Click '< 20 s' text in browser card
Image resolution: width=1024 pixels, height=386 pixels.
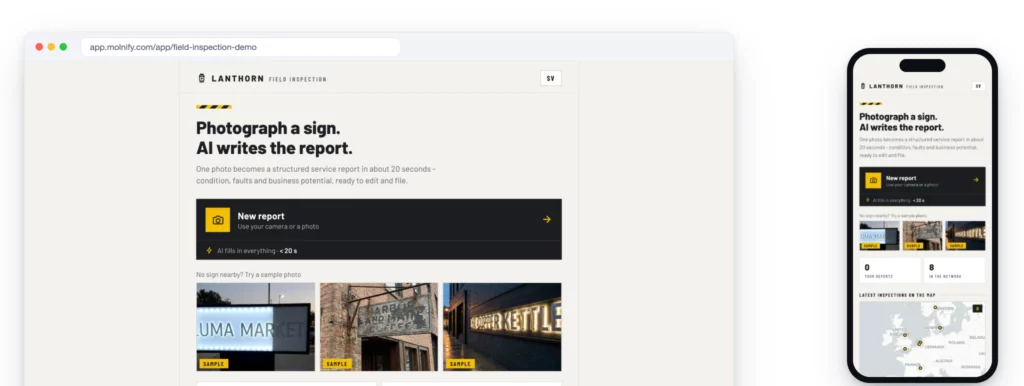(x=288, y=251)
